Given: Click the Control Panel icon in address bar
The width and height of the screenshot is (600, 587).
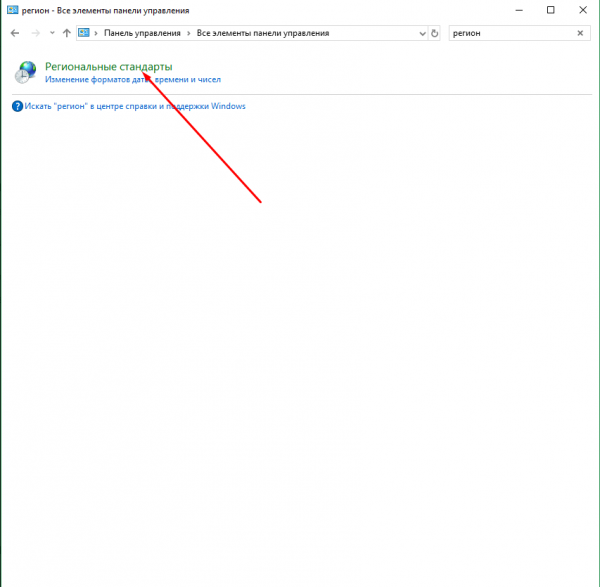Looking at the screenshot, I should pos(84,33).
